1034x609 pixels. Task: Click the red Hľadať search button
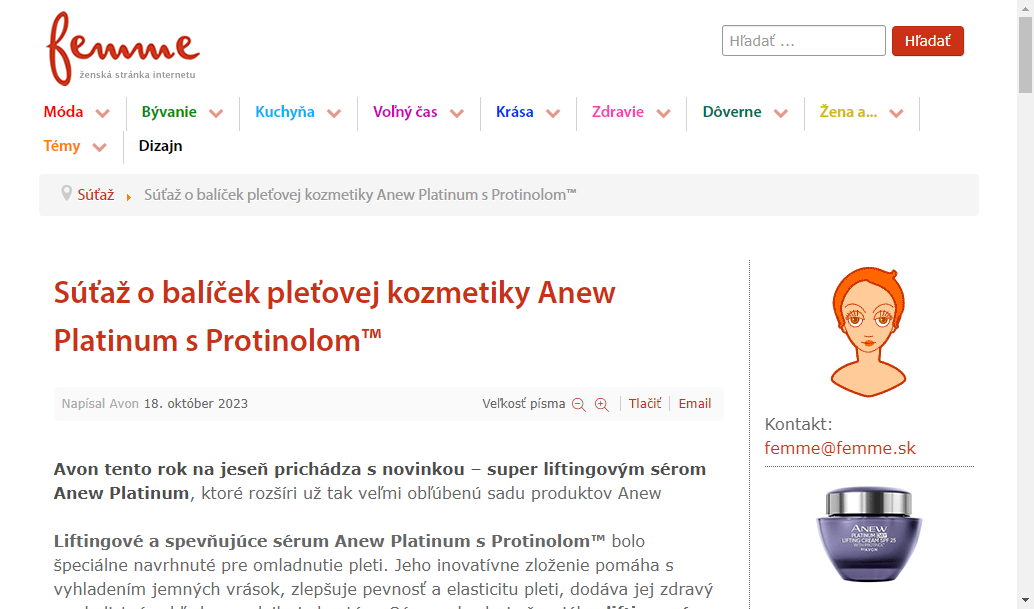coord(928,41)
